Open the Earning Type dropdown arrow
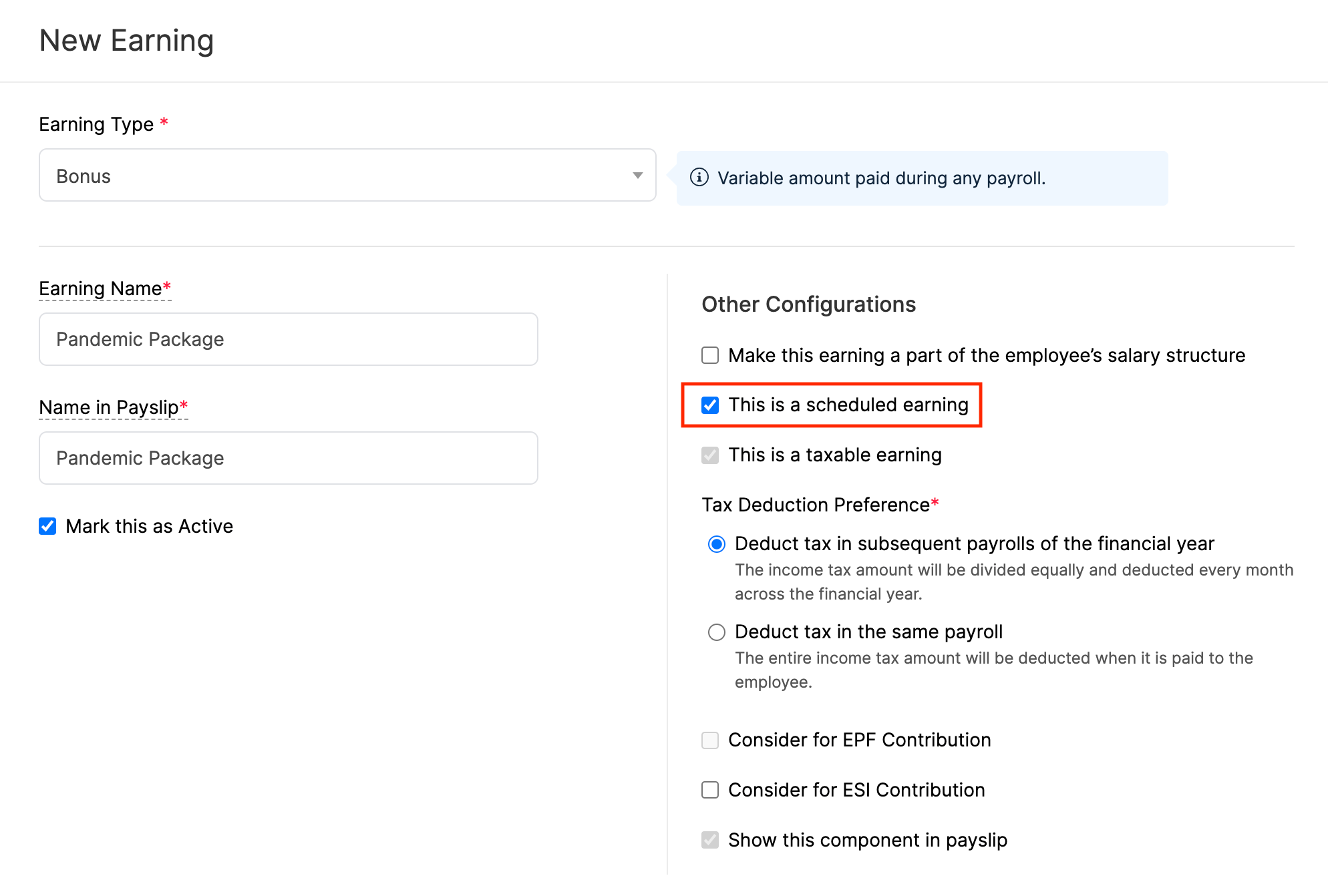This screenshot has width=1328, height=896. pyautogui.click(x=637, y=176)
